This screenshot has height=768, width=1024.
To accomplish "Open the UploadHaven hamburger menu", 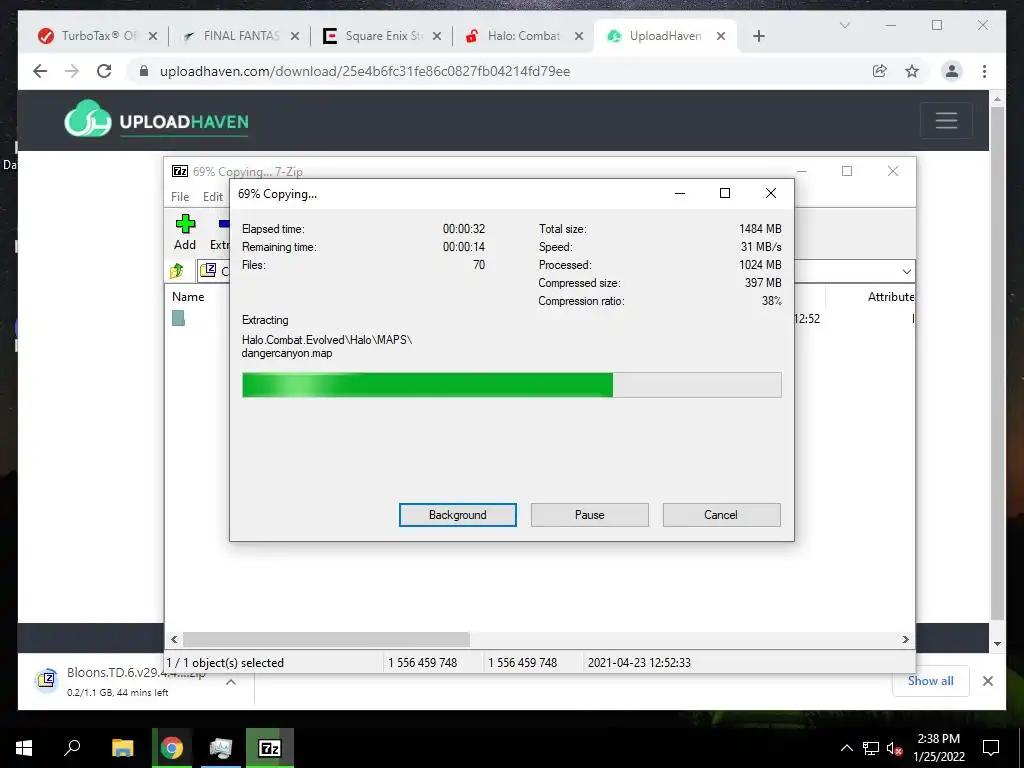I will coord(946,120).
